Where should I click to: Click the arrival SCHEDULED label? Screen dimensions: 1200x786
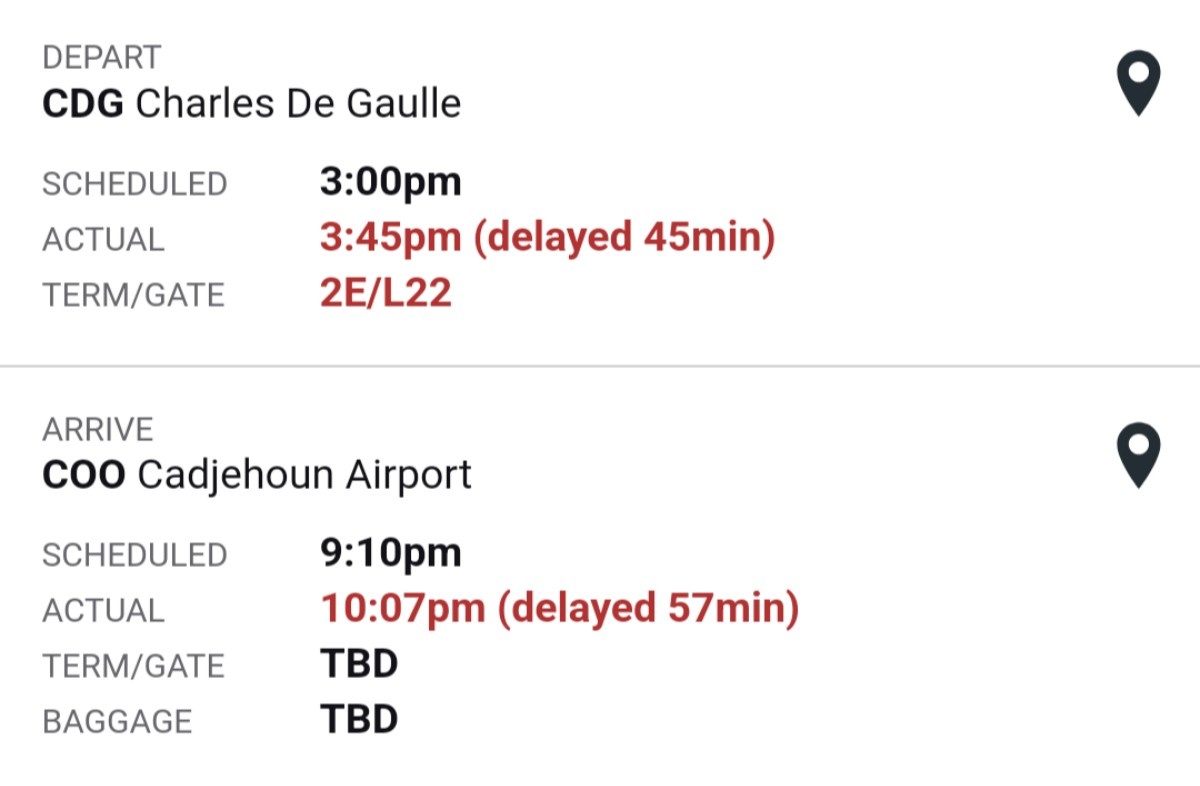point(134,555)
